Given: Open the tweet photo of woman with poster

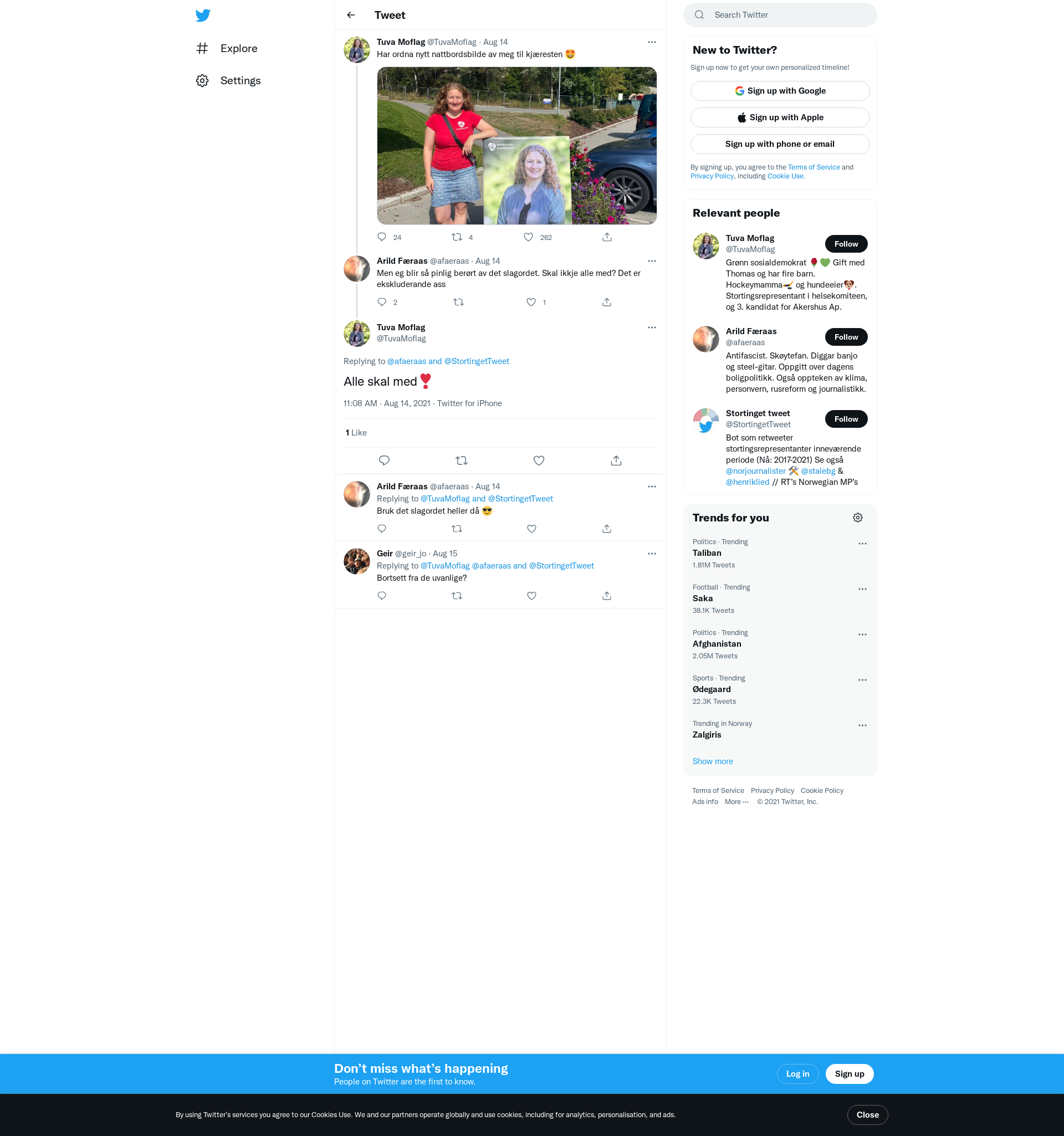Looking at the screenshot, I should (516, 146).
